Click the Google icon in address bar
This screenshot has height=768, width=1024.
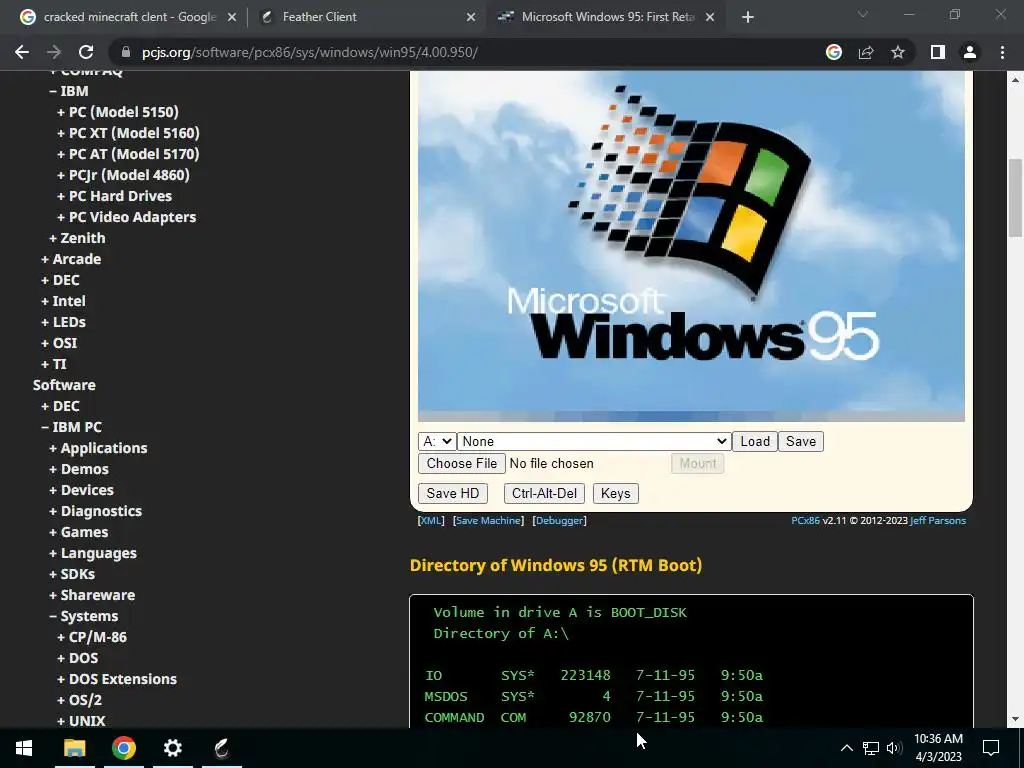833,52
